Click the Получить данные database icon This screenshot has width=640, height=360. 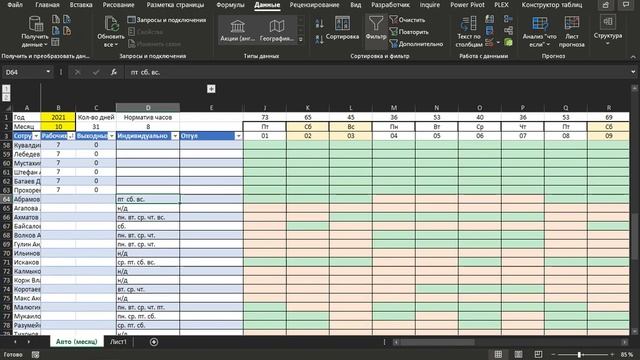[x=36, y=24]
